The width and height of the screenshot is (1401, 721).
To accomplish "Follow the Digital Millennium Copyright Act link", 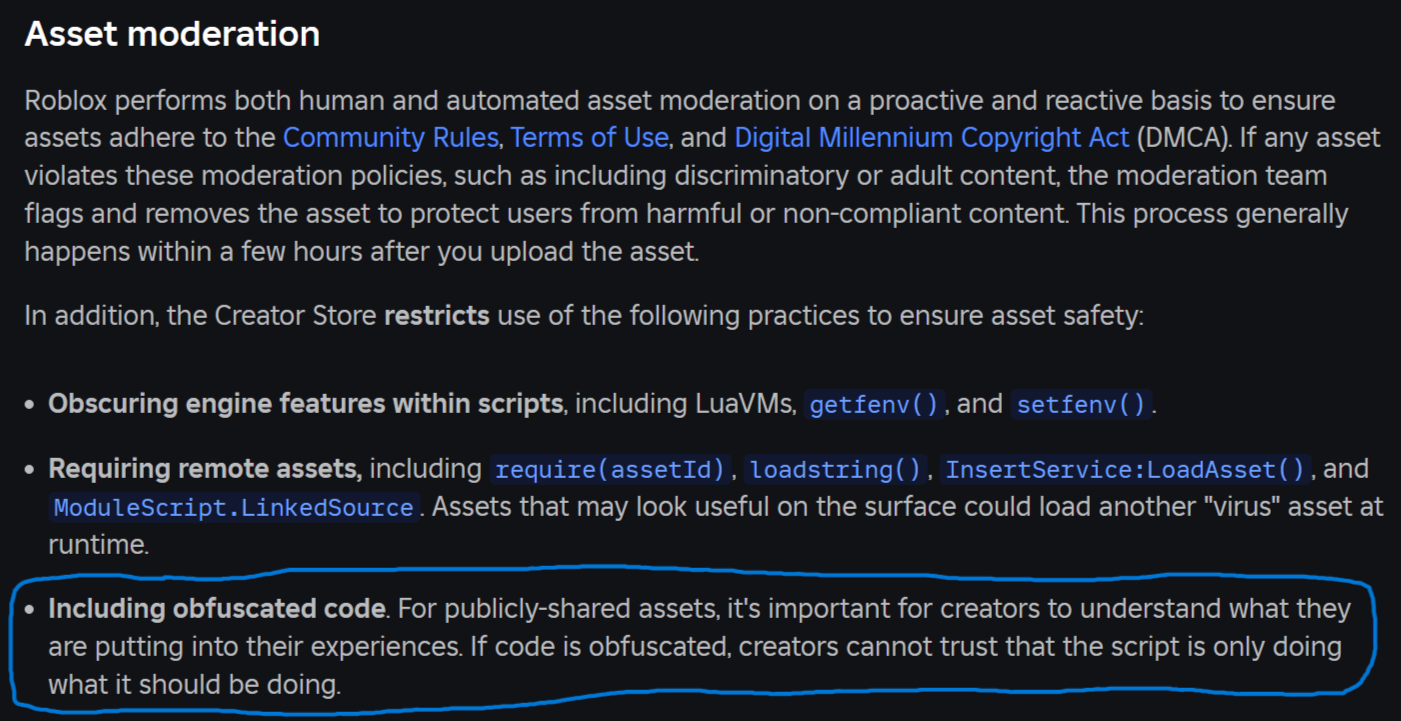I will (x=932, y=137).
